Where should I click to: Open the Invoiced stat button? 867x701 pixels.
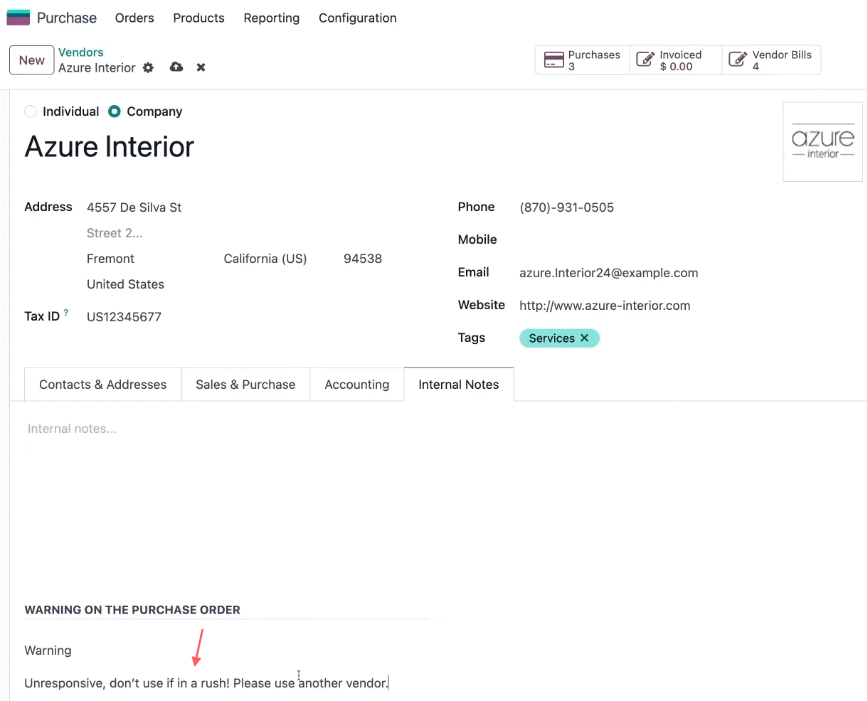[x=676, y=60]
